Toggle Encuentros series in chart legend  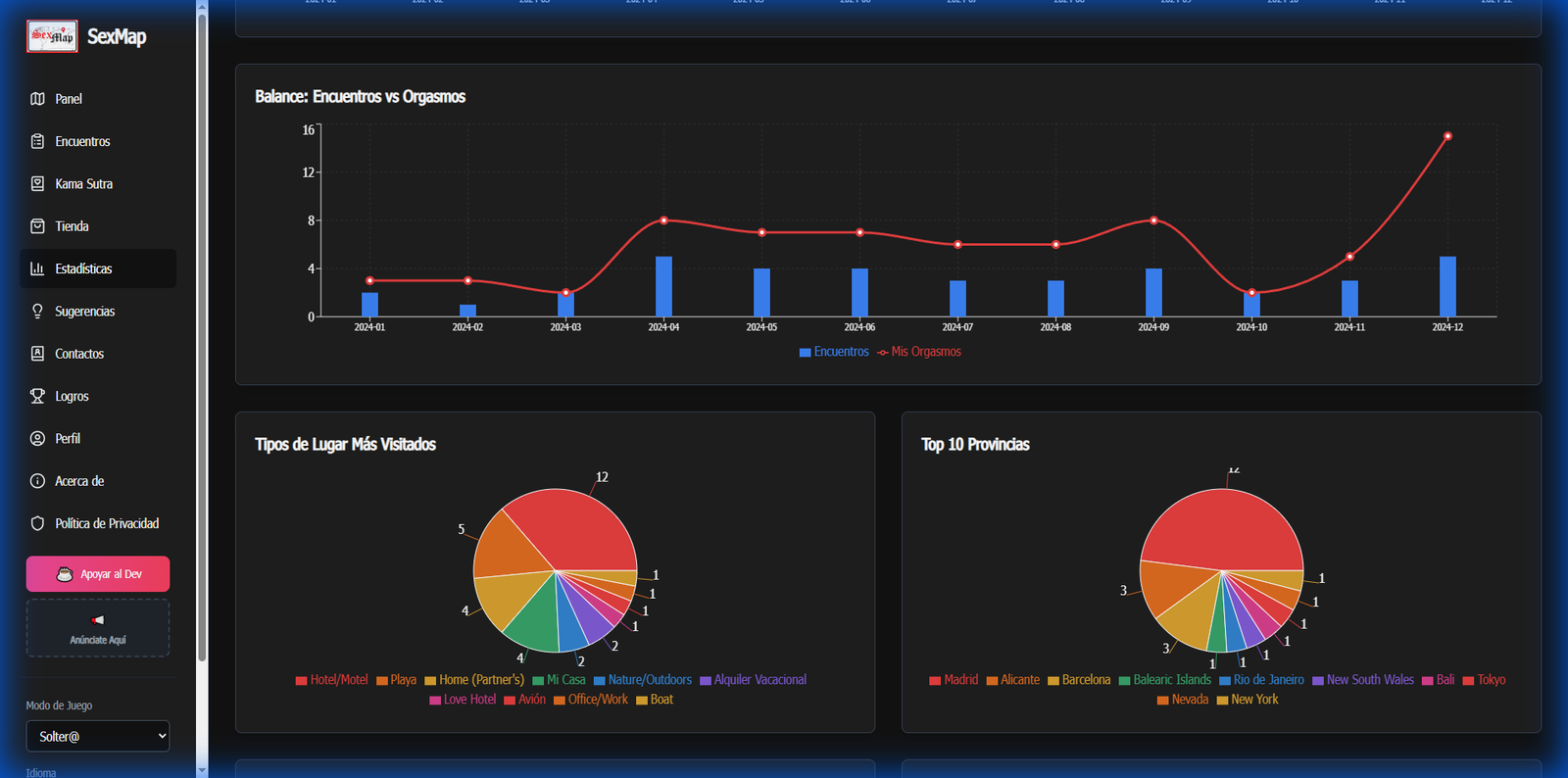tap(834, 352)
